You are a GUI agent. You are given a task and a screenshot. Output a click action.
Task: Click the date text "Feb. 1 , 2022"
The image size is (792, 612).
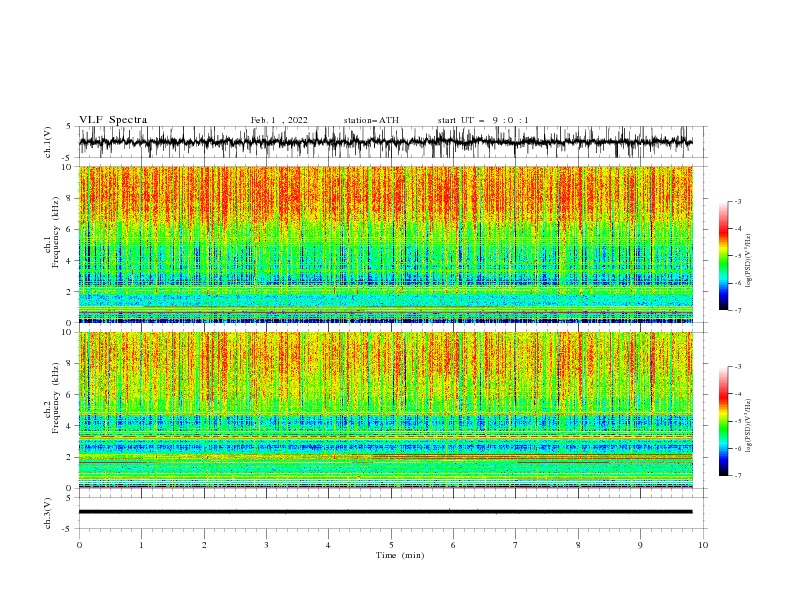coord(279,120)
